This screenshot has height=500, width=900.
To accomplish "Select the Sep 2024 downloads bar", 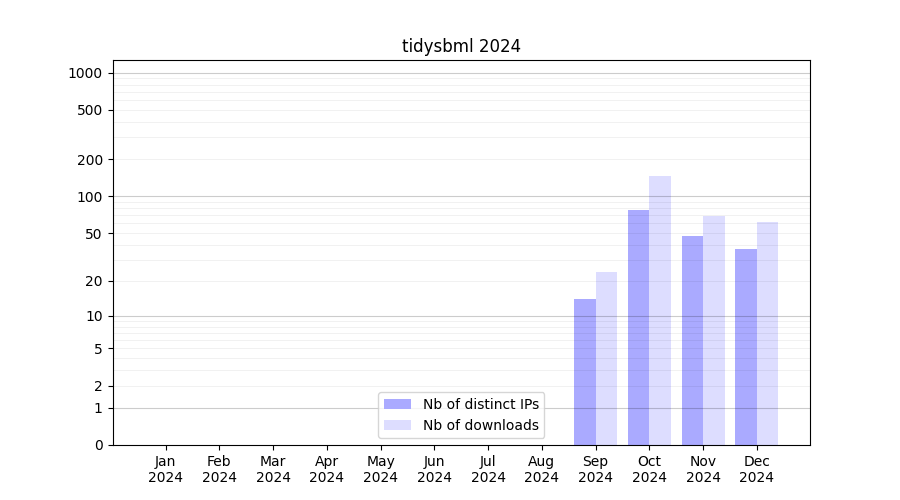I will click(606, 358).
